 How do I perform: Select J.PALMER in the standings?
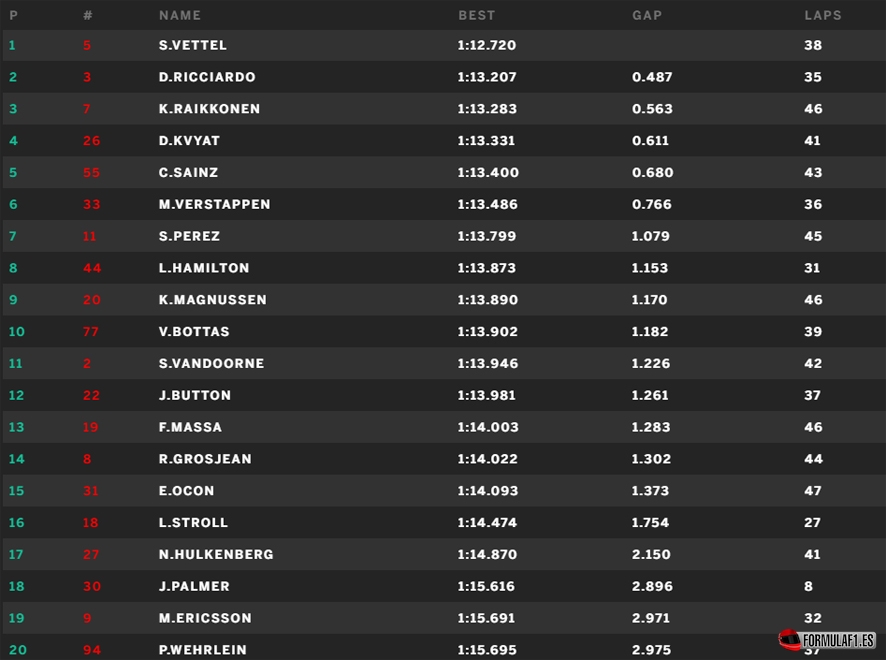pos(194,586)
